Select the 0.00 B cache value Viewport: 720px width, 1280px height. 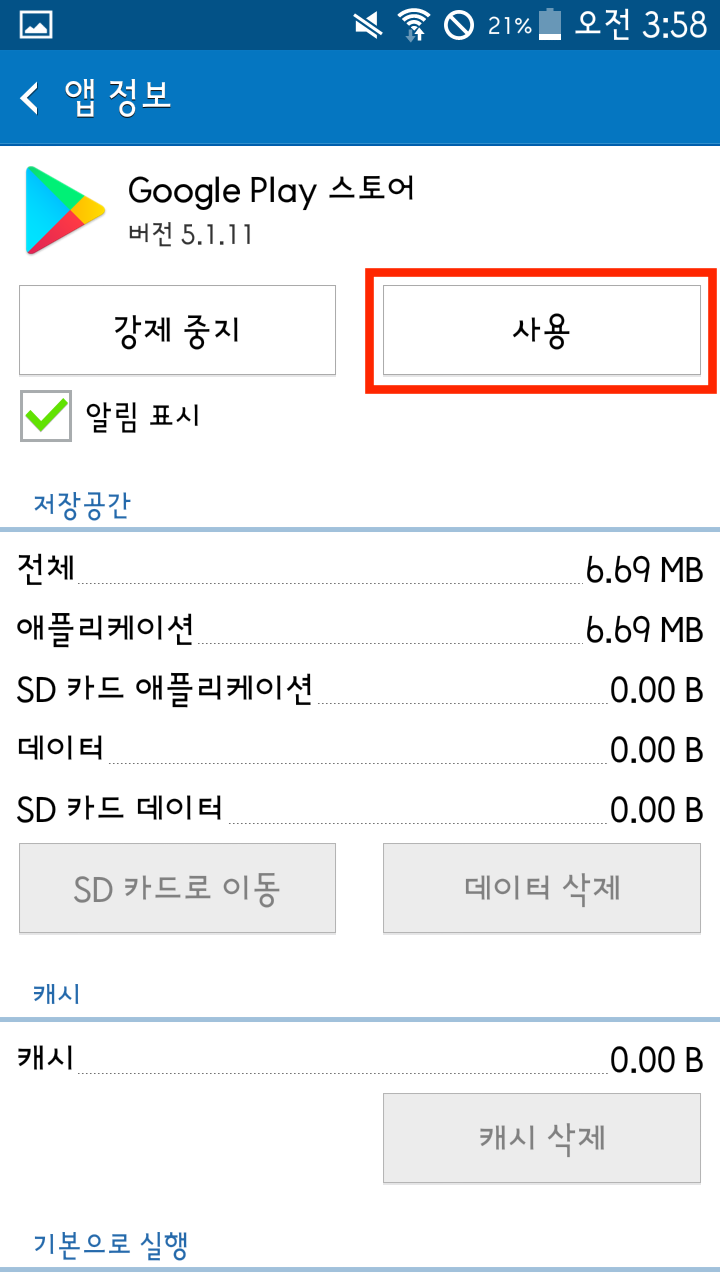coord(656,1060)
